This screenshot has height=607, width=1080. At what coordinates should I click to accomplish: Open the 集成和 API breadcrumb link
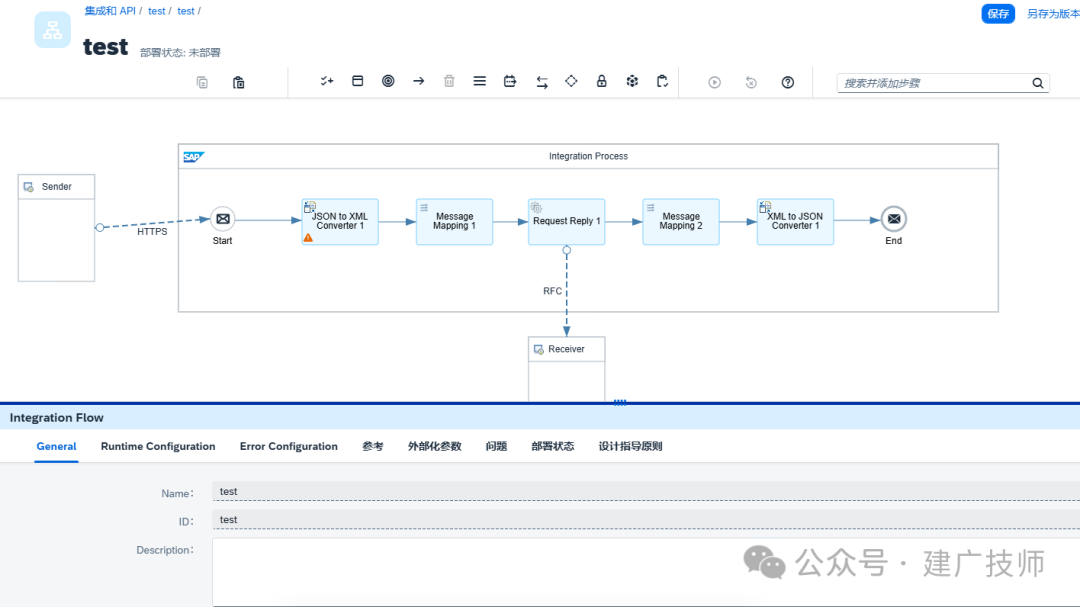pos(110,11)
